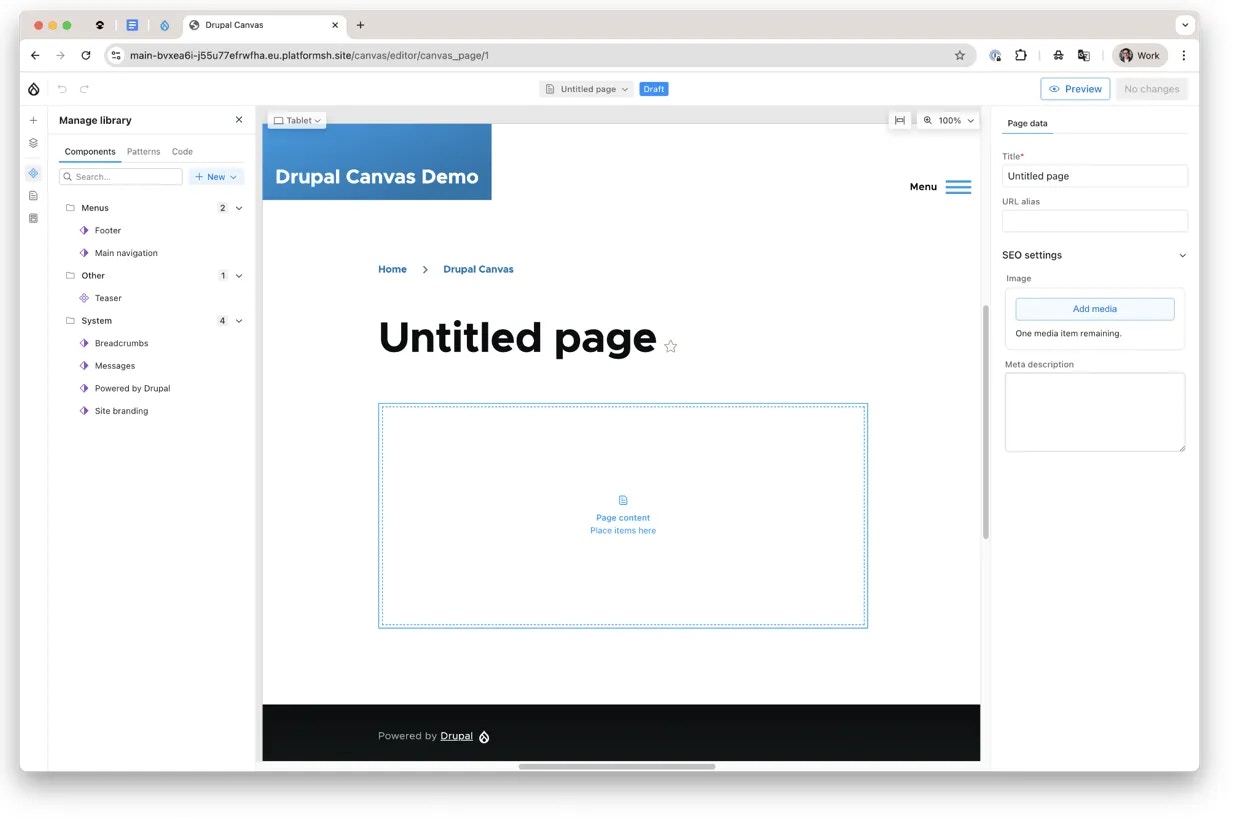Click the translate extension icon

(x=1083, y=56)
